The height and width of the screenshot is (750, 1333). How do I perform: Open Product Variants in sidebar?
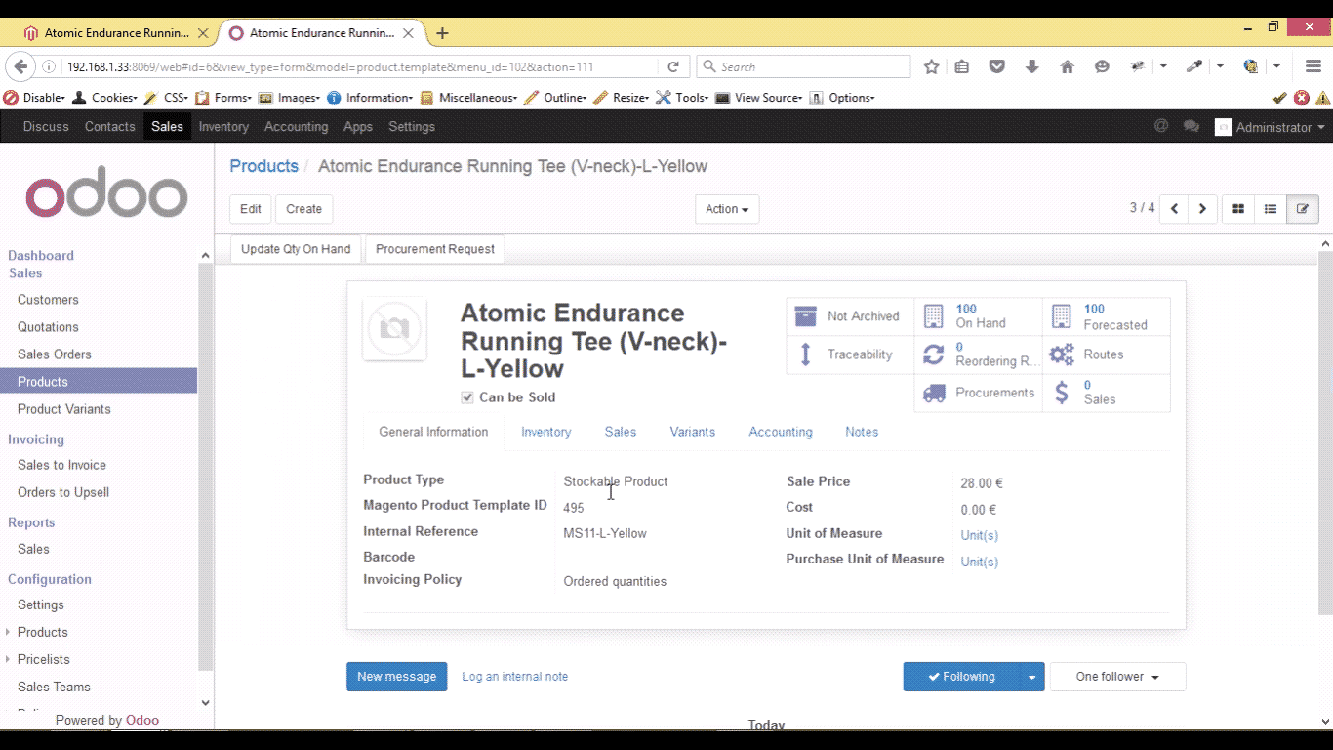pos(64,409)
